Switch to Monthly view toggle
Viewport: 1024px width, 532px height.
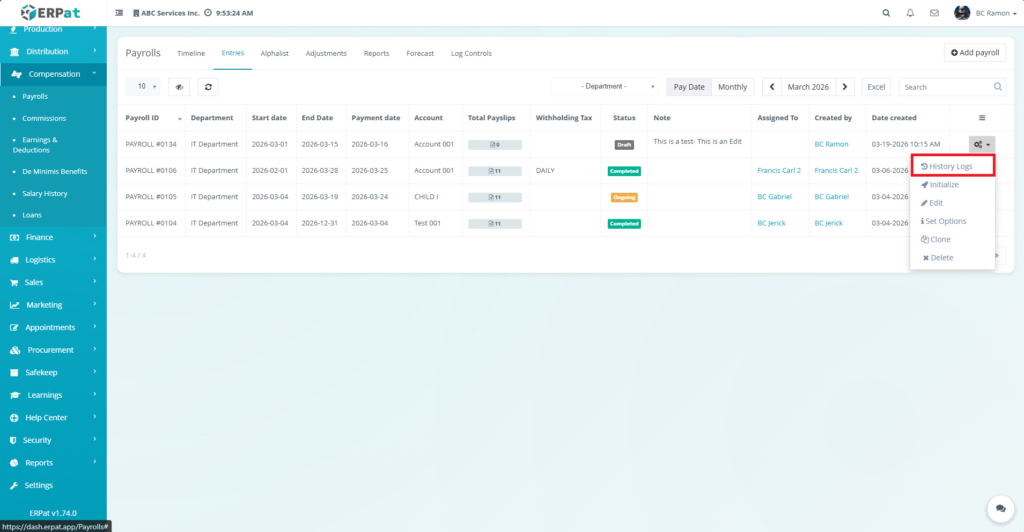pos(732,87)
